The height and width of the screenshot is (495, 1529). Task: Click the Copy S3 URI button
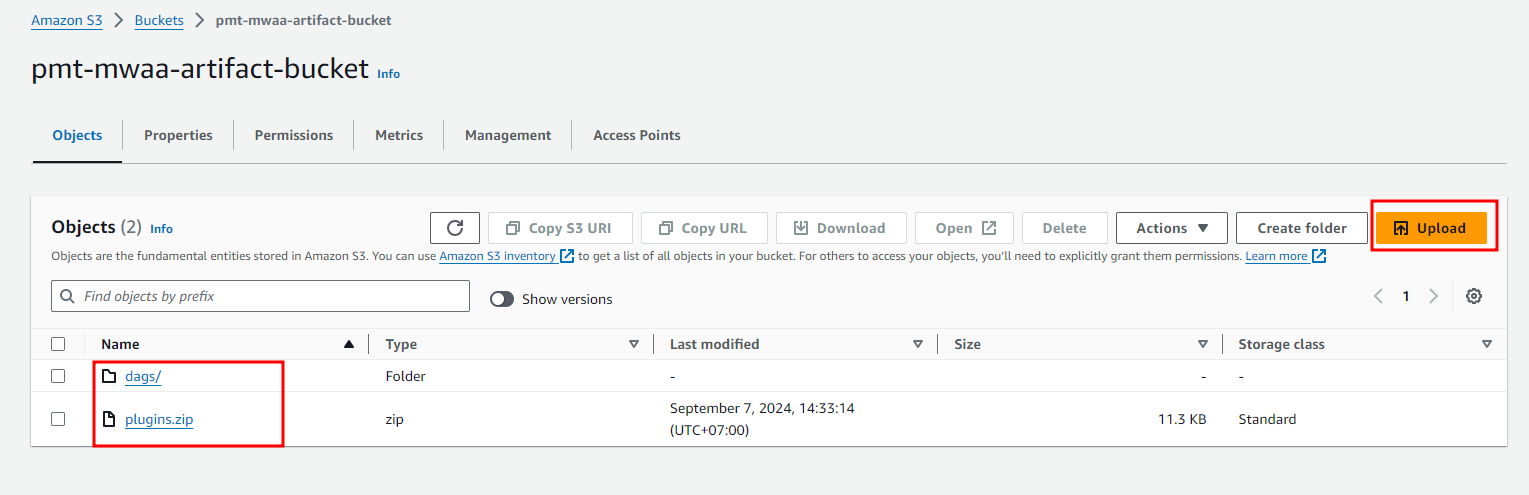[x=559, y=228]
